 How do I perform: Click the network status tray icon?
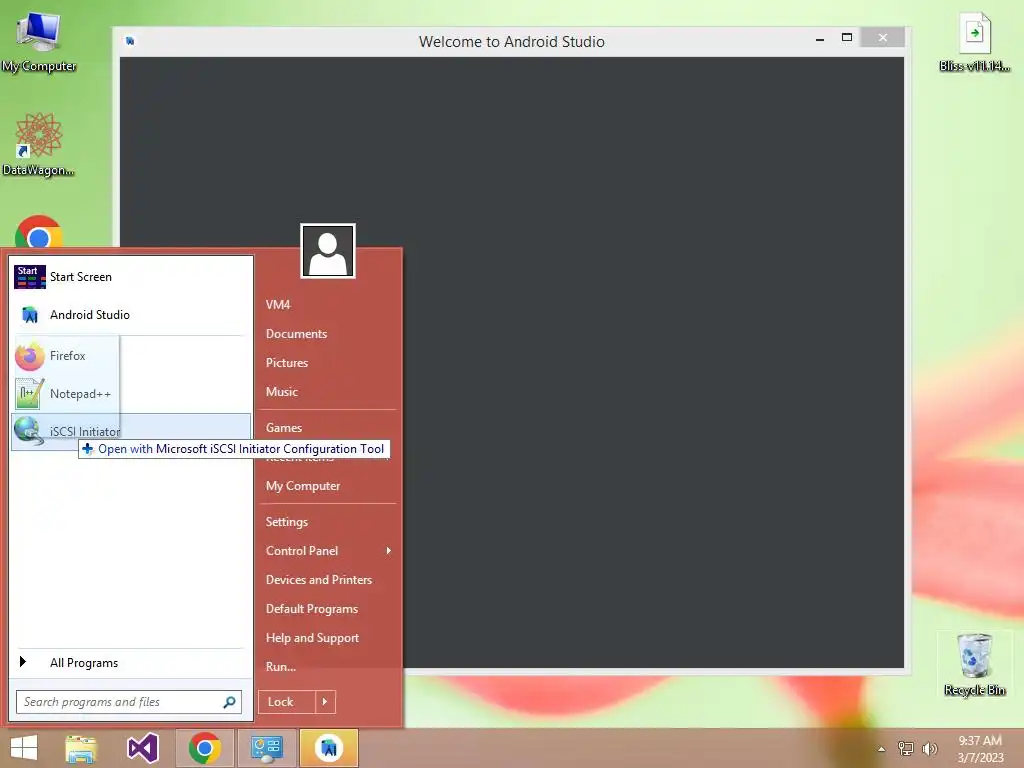pos(906,749)
